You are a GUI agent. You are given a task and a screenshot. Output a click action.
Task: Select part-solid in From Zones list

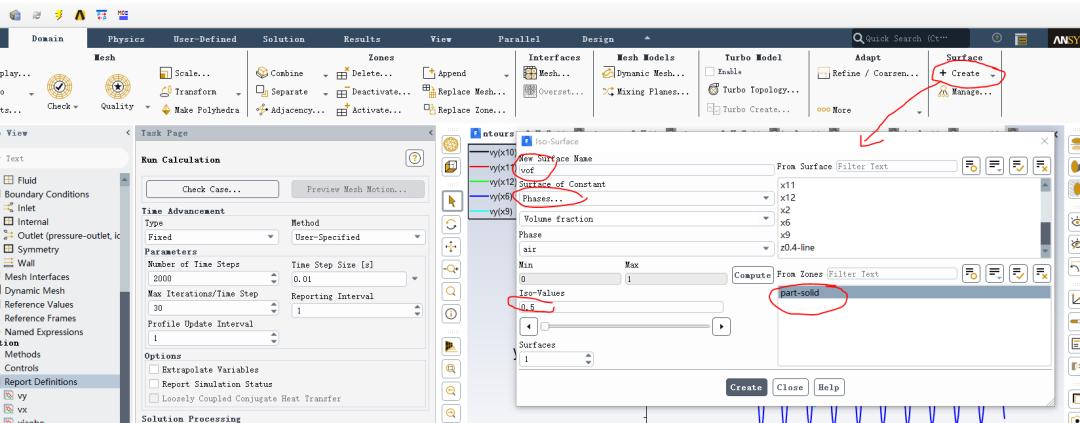tap(913, 293)
